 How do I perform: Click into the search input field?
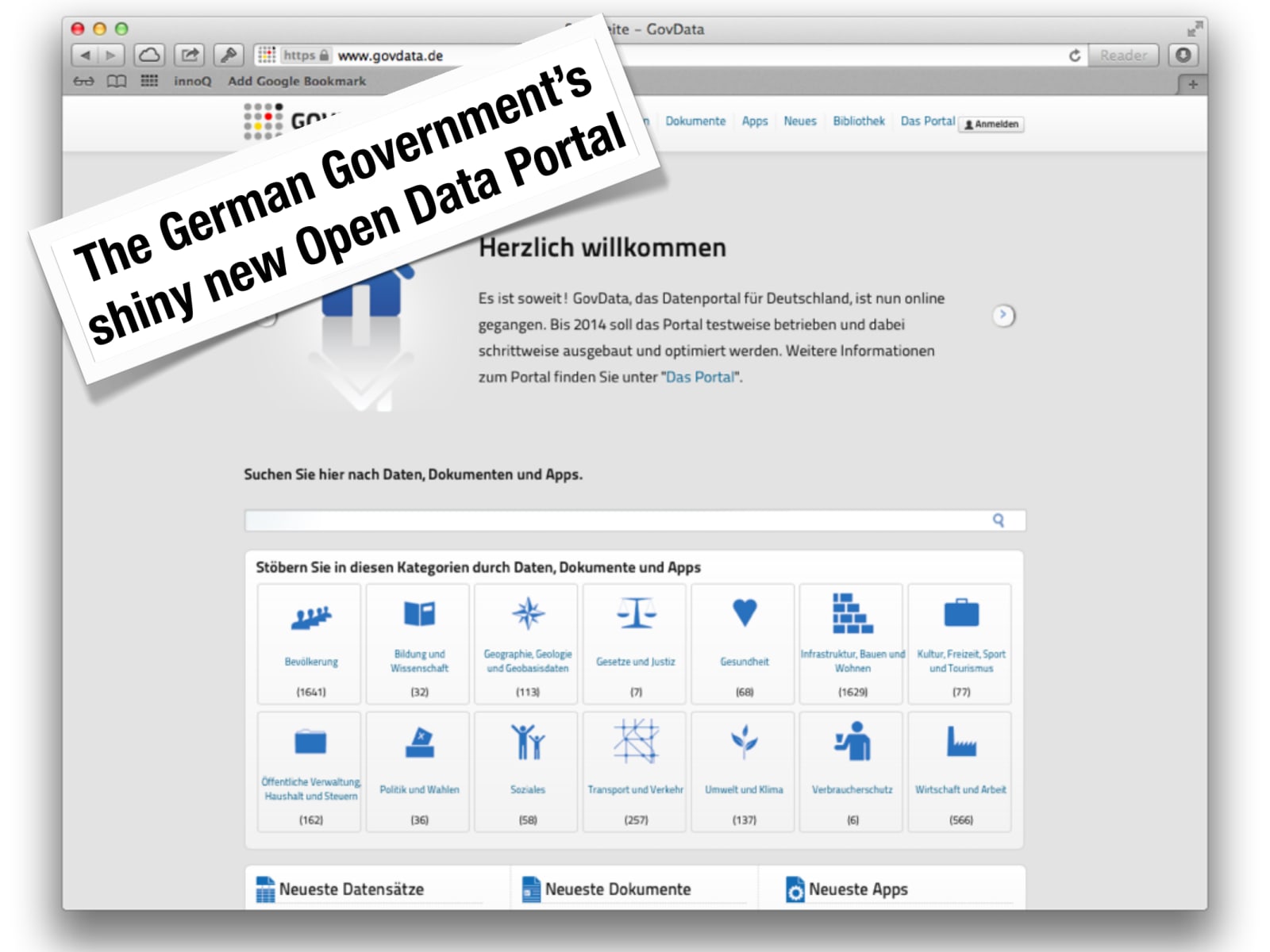point(635,520)
